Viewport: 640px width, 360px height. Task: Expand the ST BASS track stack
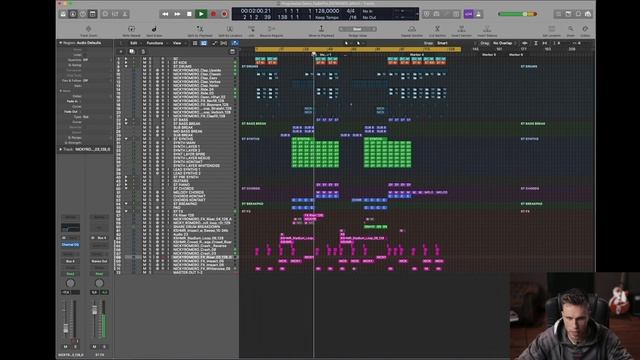(x=126, y=120)
